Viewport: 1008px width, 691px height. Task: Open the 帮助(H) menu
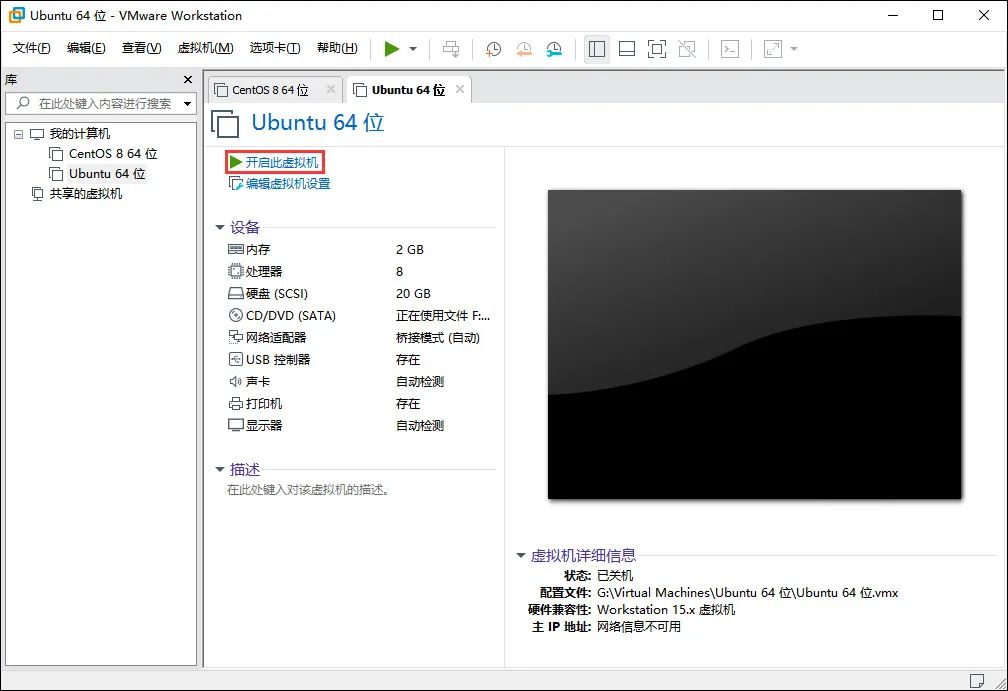[x=337, y=48]
